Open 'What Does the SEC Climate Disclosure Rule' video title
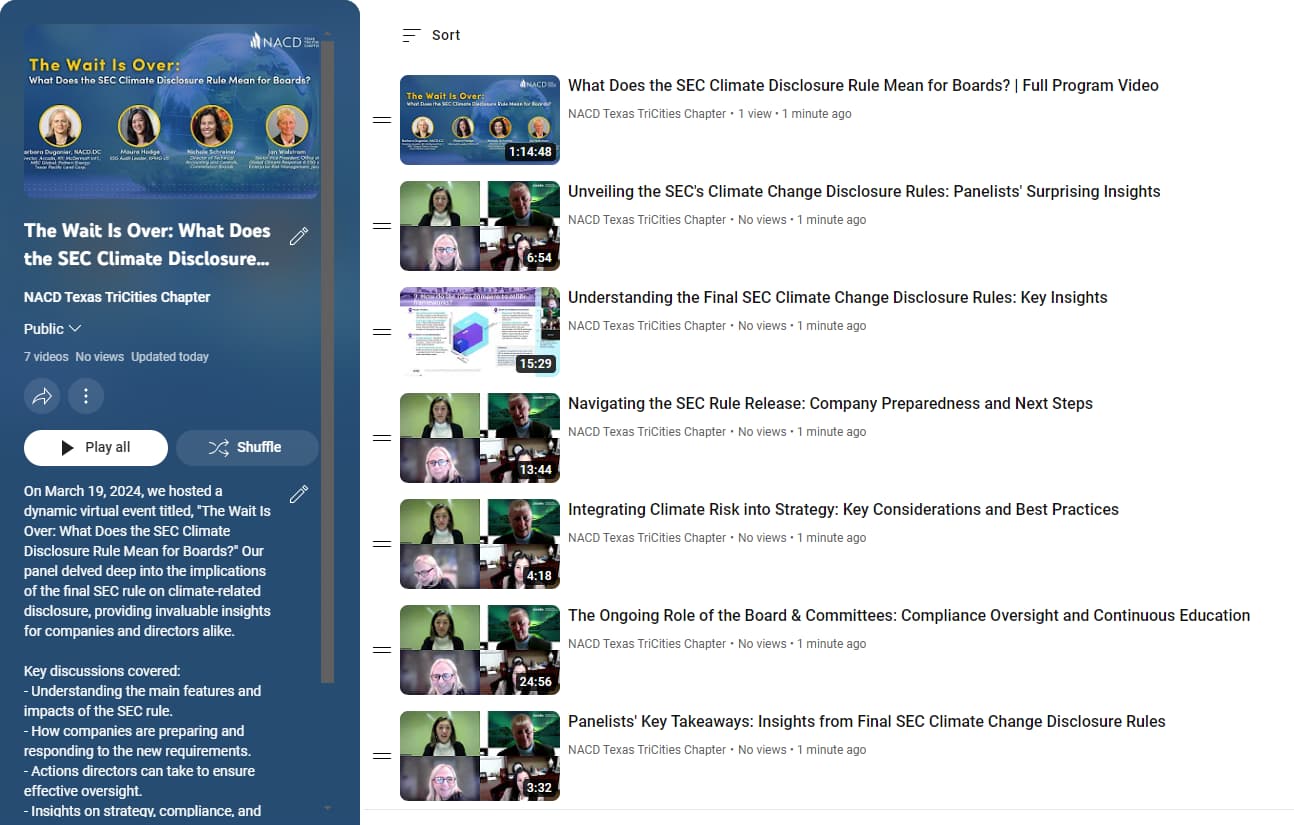The image size is (1294, 825). (863, 86)
